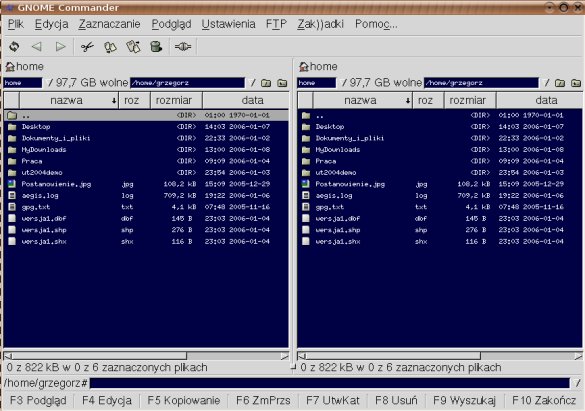The height and width of the screenshot is (411, 585).
Task: Select Dokumenty_i_pliki in left pane
Action: click(x=146, y=138)
